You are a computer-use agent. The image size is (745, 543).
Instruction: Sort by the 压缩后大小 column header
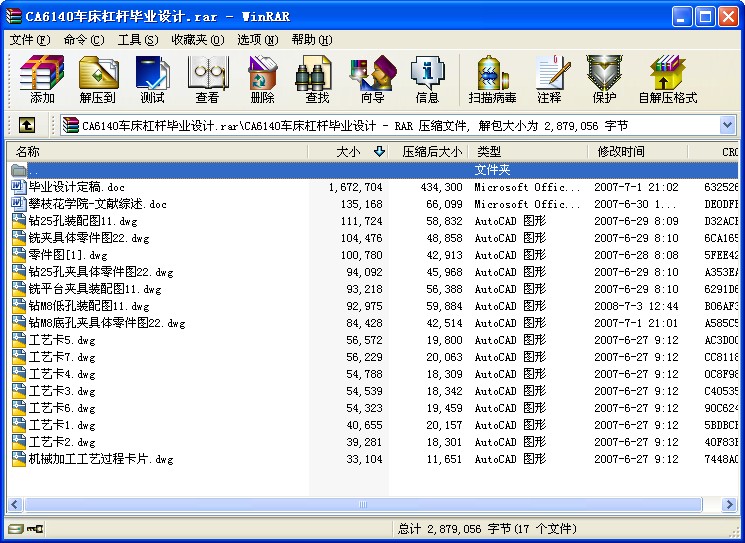pyautogui.click(x=429, y=152)
